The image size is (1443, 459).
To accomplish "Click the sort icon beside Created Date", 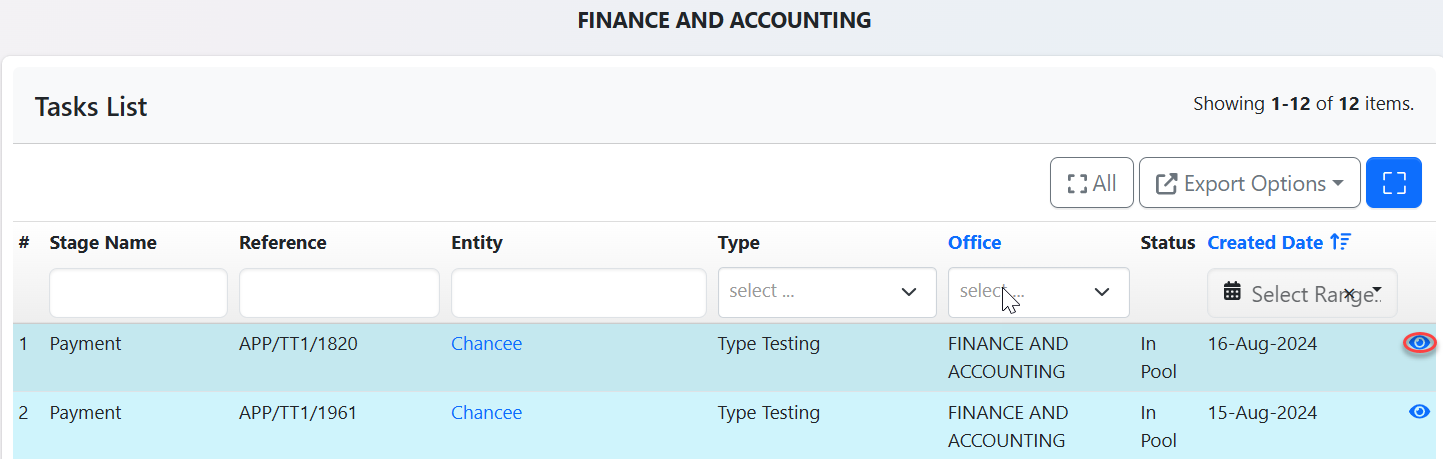I will click(1341, 242).
